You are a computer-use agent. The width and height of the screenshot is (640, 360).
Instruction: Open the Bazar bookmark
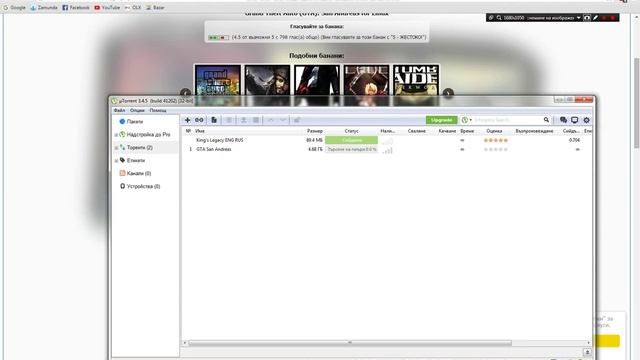(156, 7)
